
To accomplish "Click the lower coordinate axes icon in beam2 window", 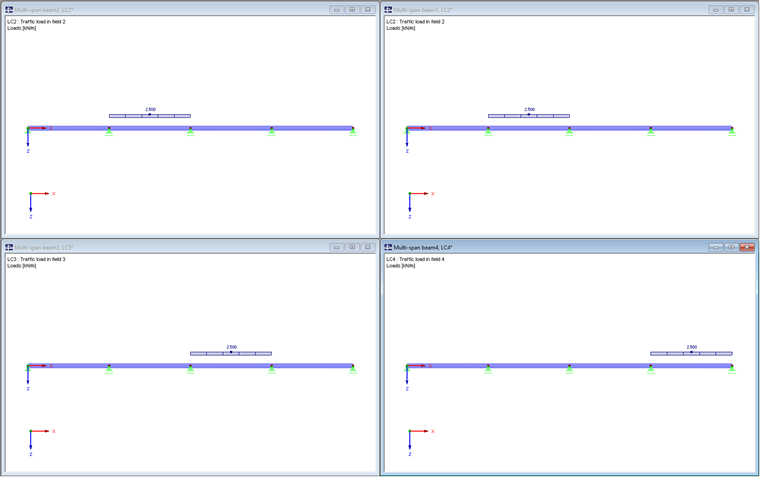I will click(41, 205).
